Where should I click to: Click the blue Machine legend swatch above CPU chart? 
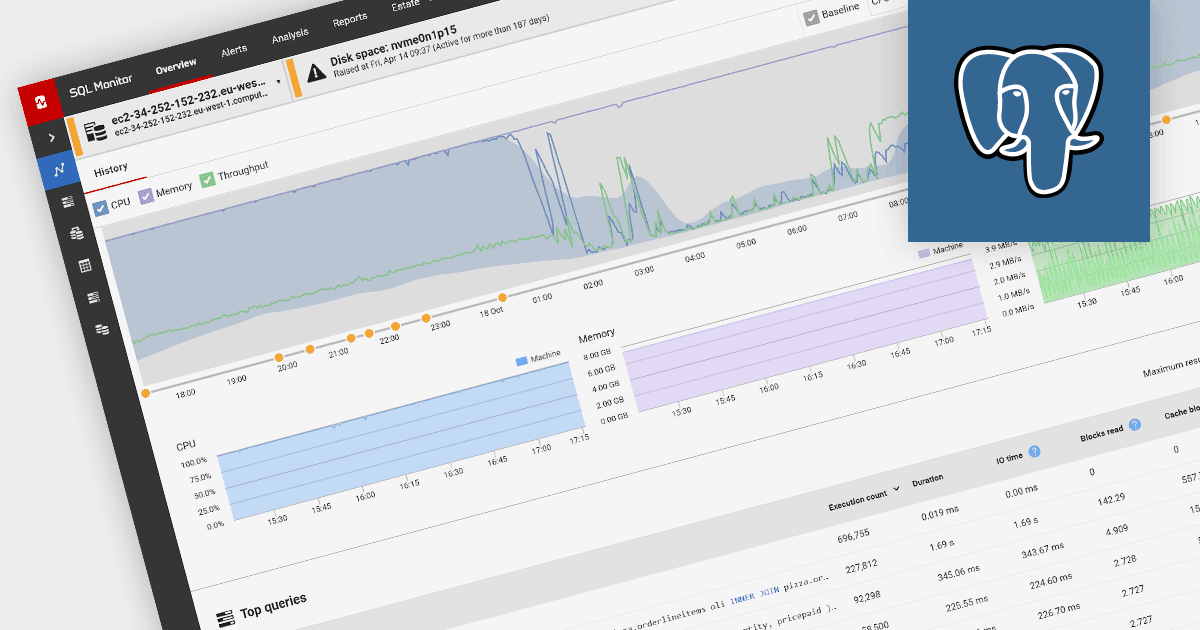(x=521, y=360)
